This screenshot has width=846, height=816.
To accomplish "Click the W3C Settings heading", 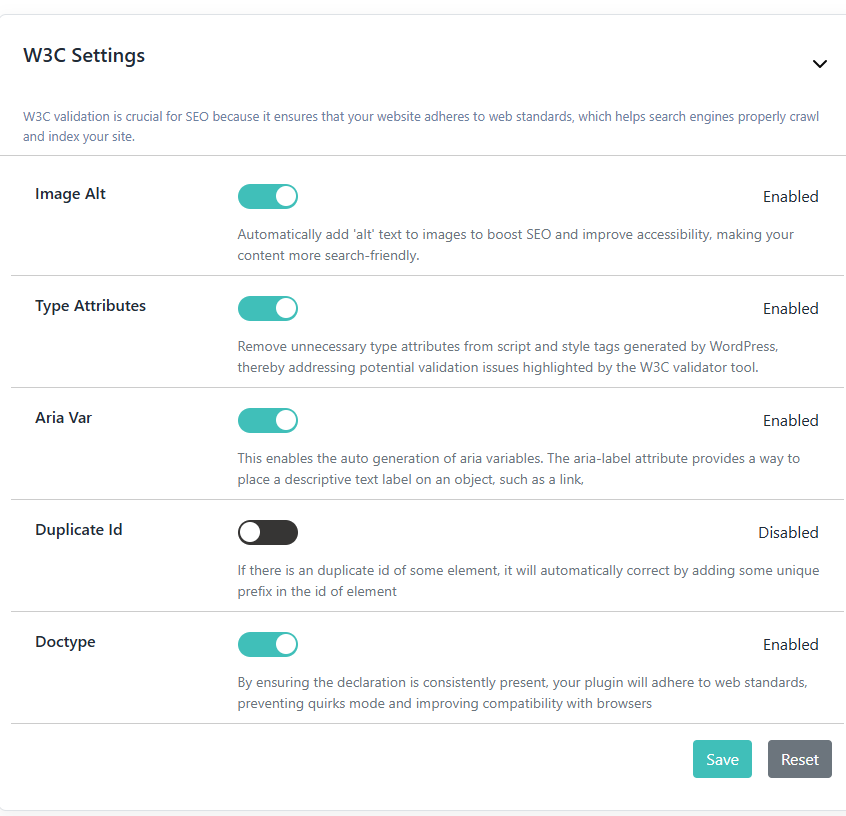I will [84, 56].
